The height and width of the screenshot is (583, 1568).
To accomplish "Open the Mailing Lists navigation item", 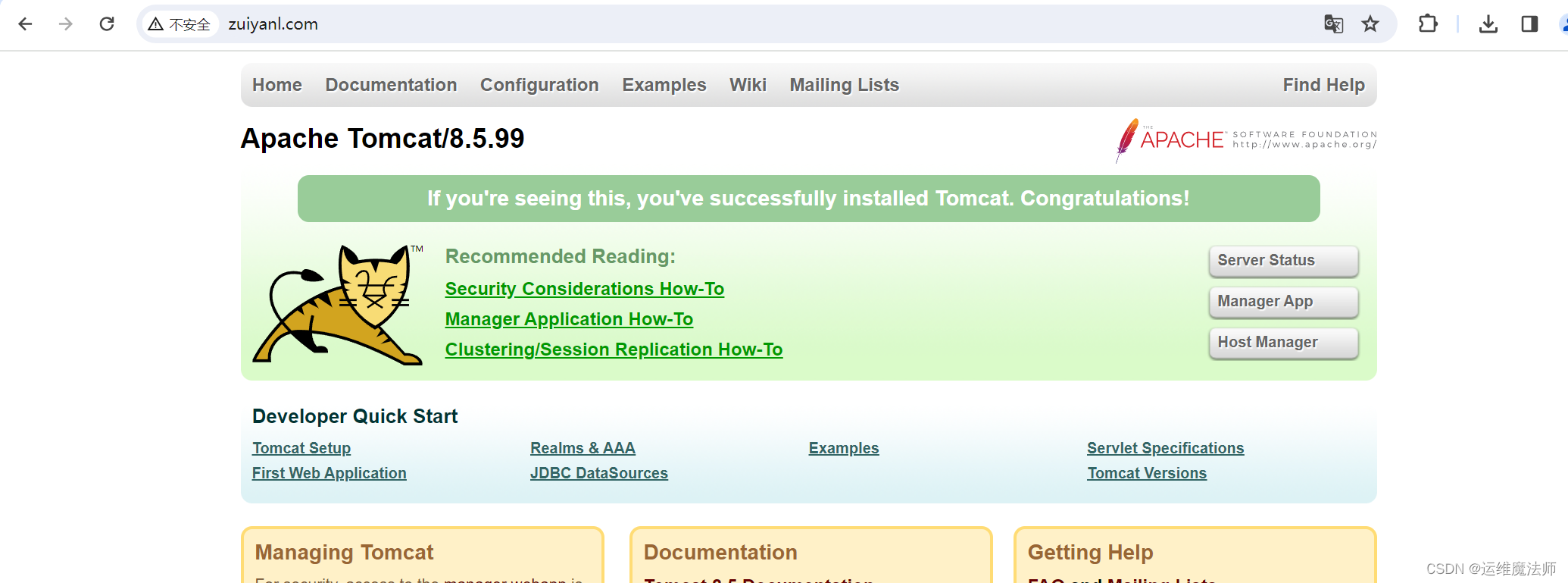I will (x=845, y=85).
